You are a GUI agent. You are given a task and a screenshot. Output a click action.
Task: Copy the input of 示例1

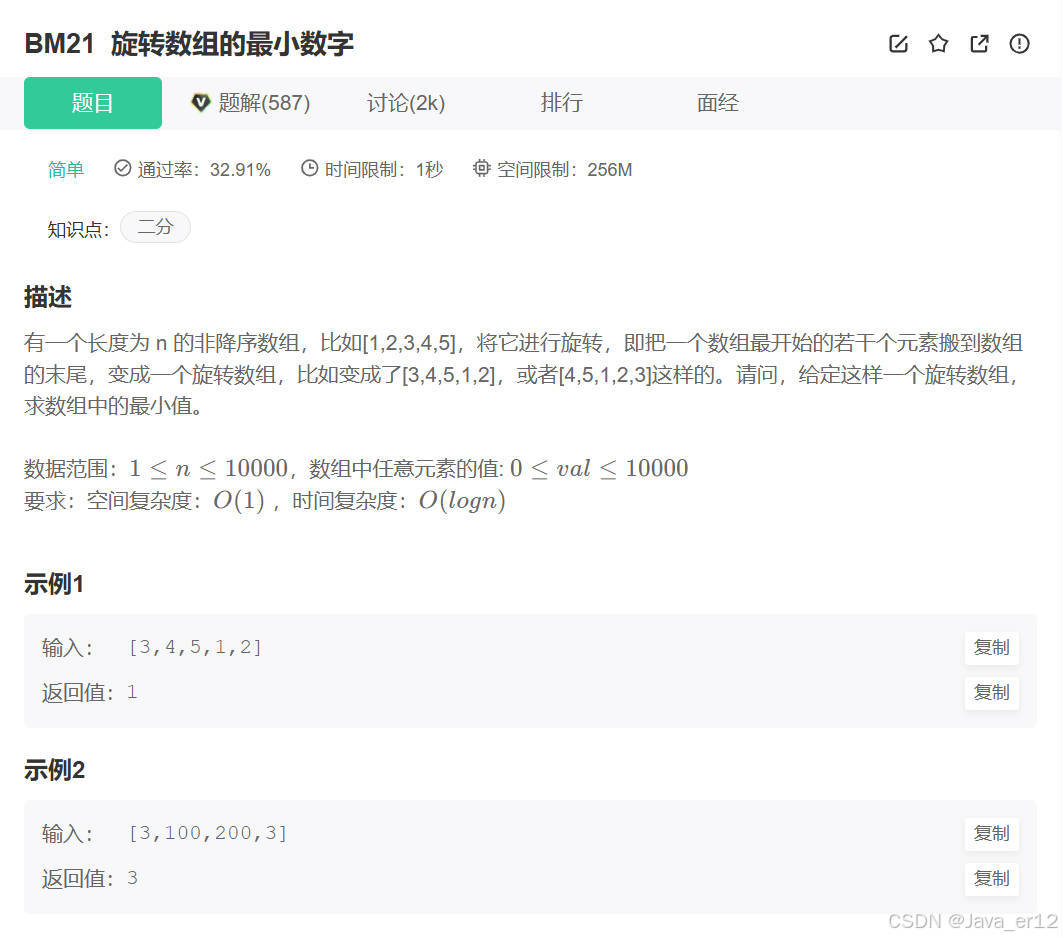[x=991, y=647]
